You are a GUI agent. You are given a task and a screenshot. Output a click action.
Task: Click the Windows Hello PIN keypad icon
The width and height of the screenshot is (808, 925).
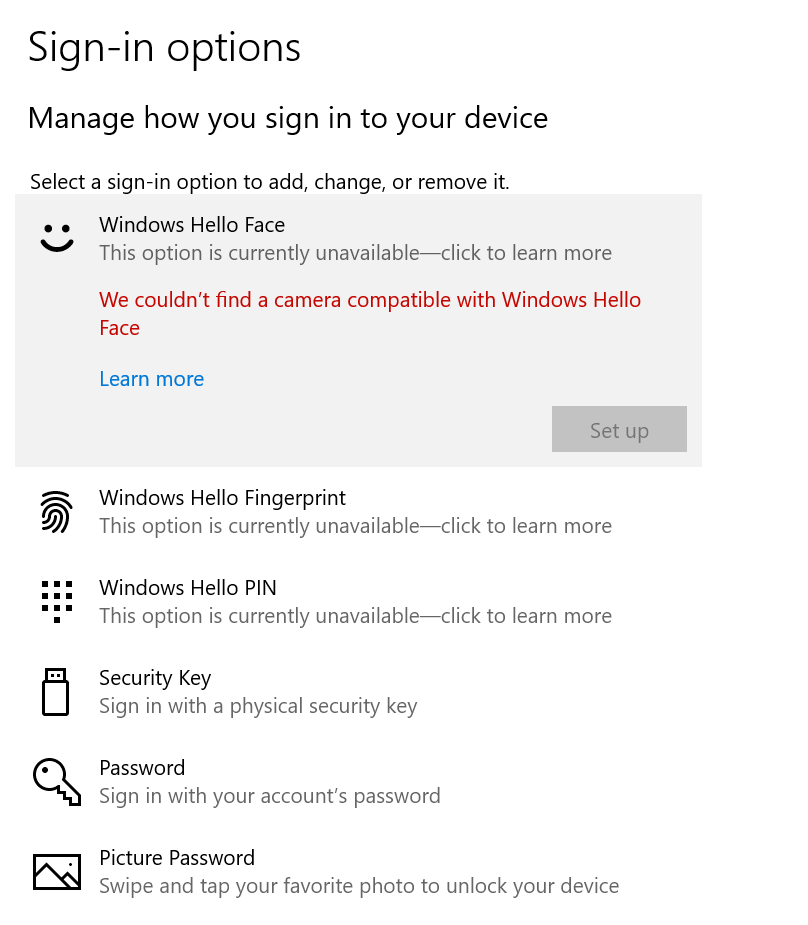point(57,601)
